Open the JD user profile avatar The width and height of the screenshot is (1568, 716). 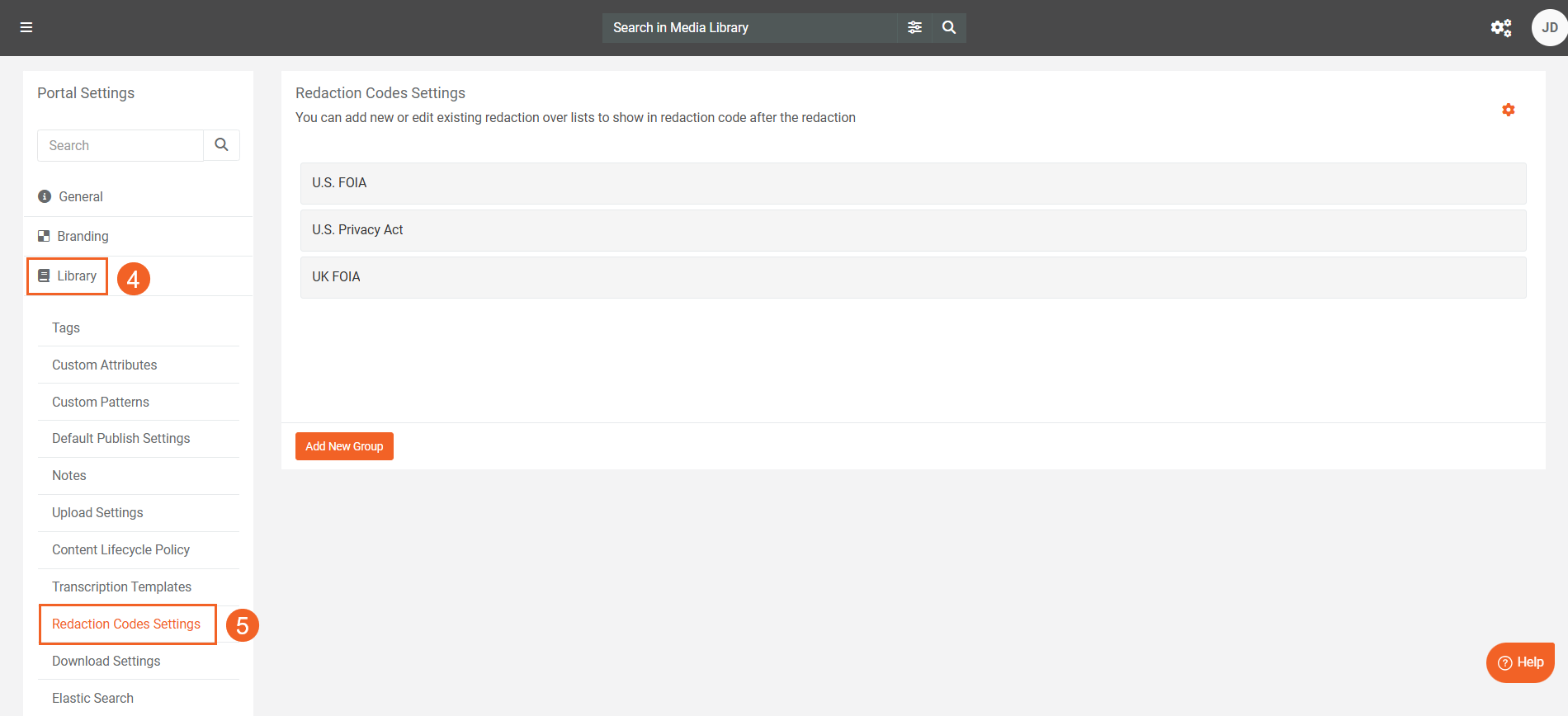pos(1549,28)
